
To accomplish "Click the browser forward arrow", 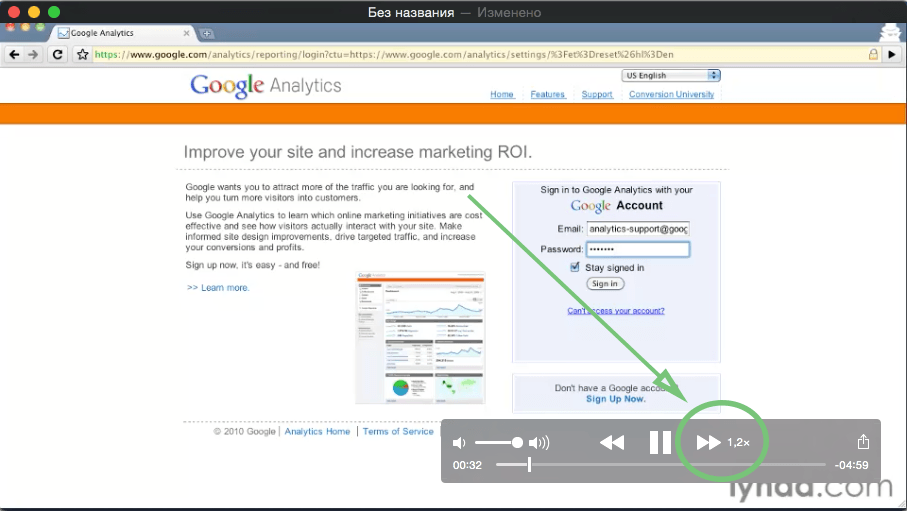I will (33, 54).
